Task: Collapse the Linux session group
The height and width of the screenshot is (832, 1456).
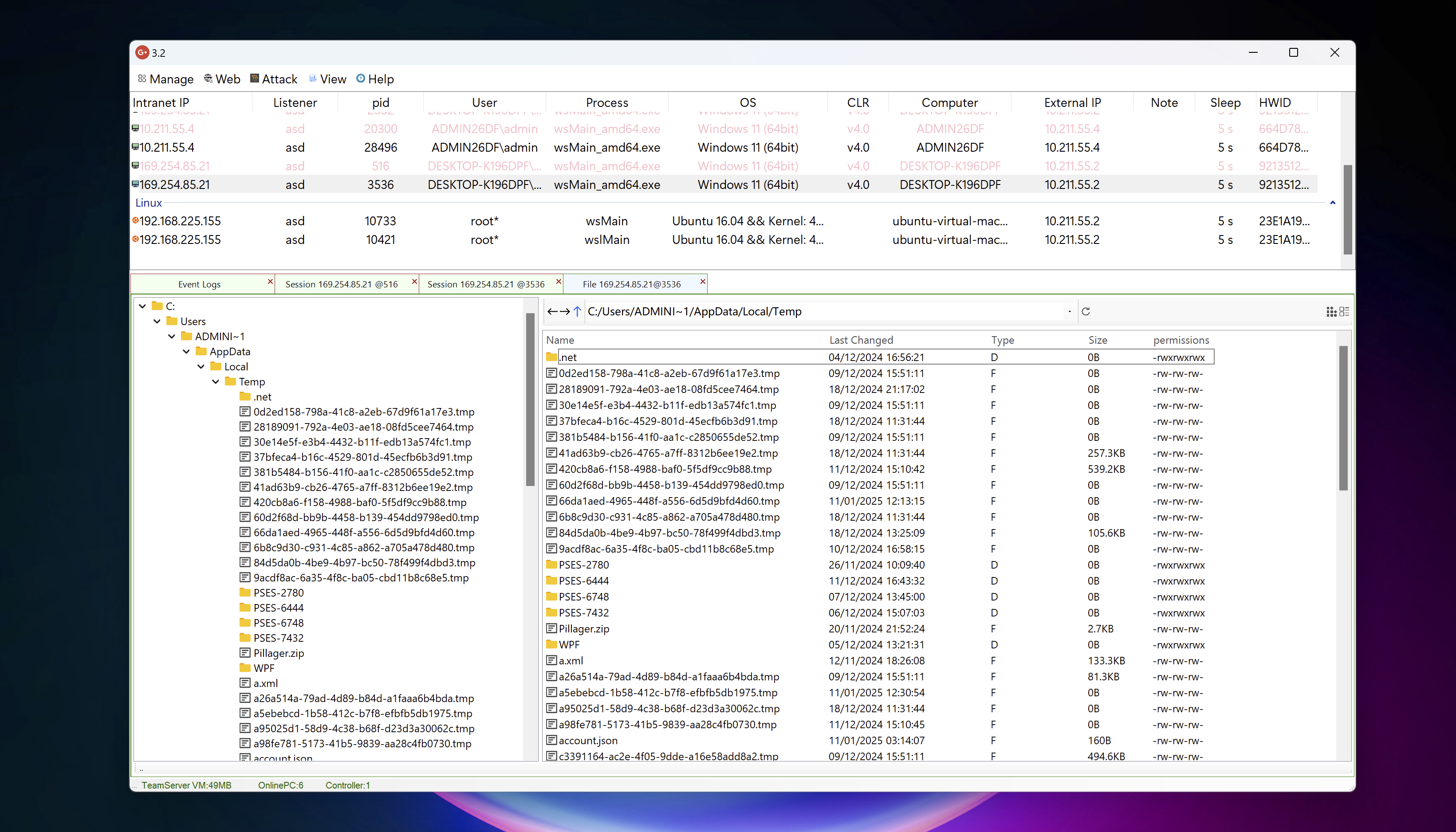Action: pyautogui.click(x=1333, y=203)
